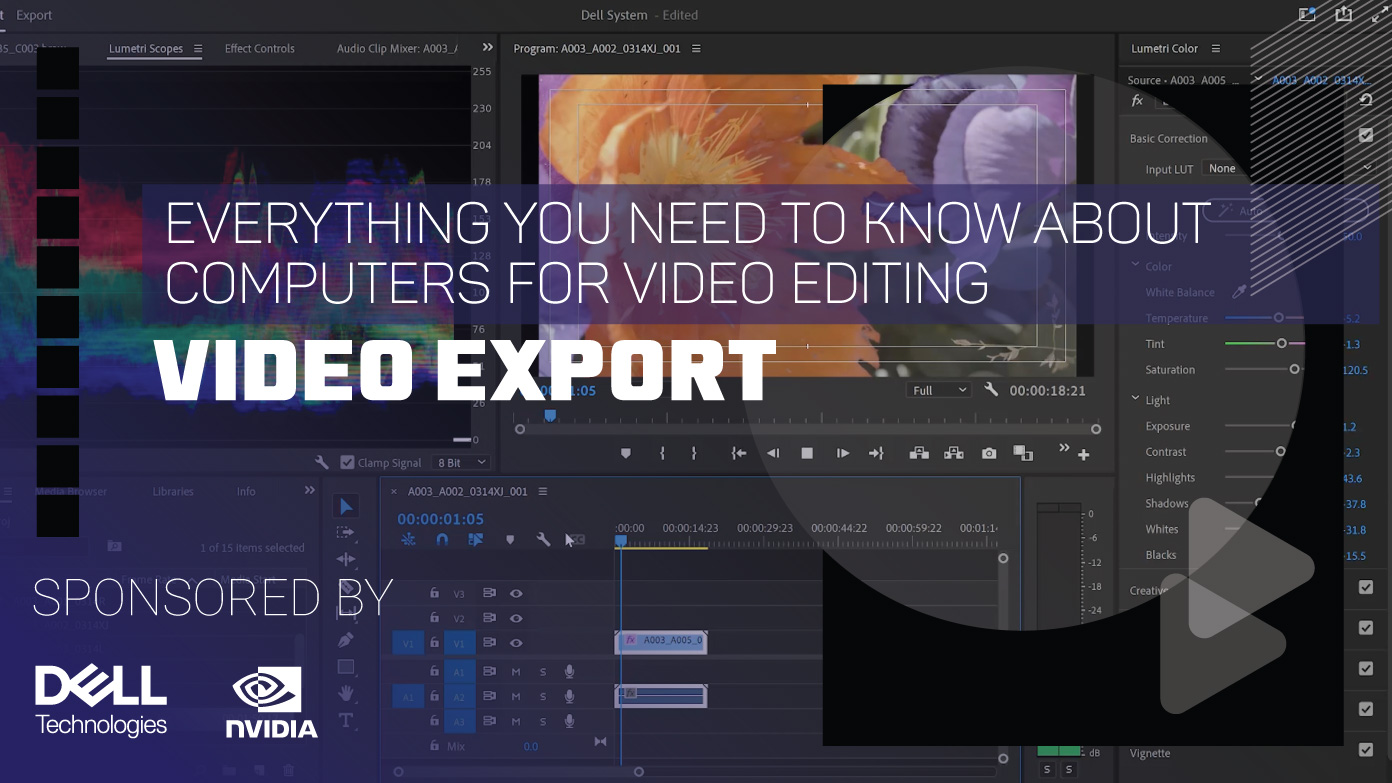Click the fx badge in the Lumetri Color panel
Image resolution: width=1392 pixels, height=783 pixels.
tap(1137, 100)
